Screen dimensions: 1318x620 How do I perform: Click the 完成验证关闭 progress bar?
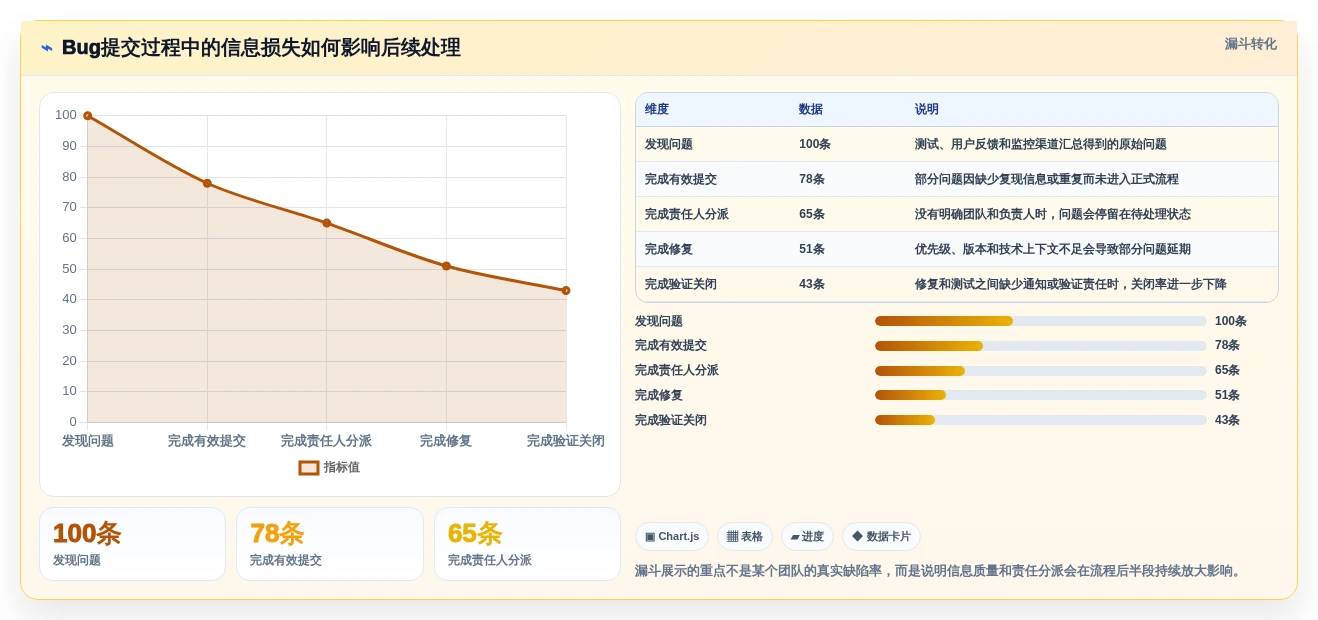point(1041,420)
